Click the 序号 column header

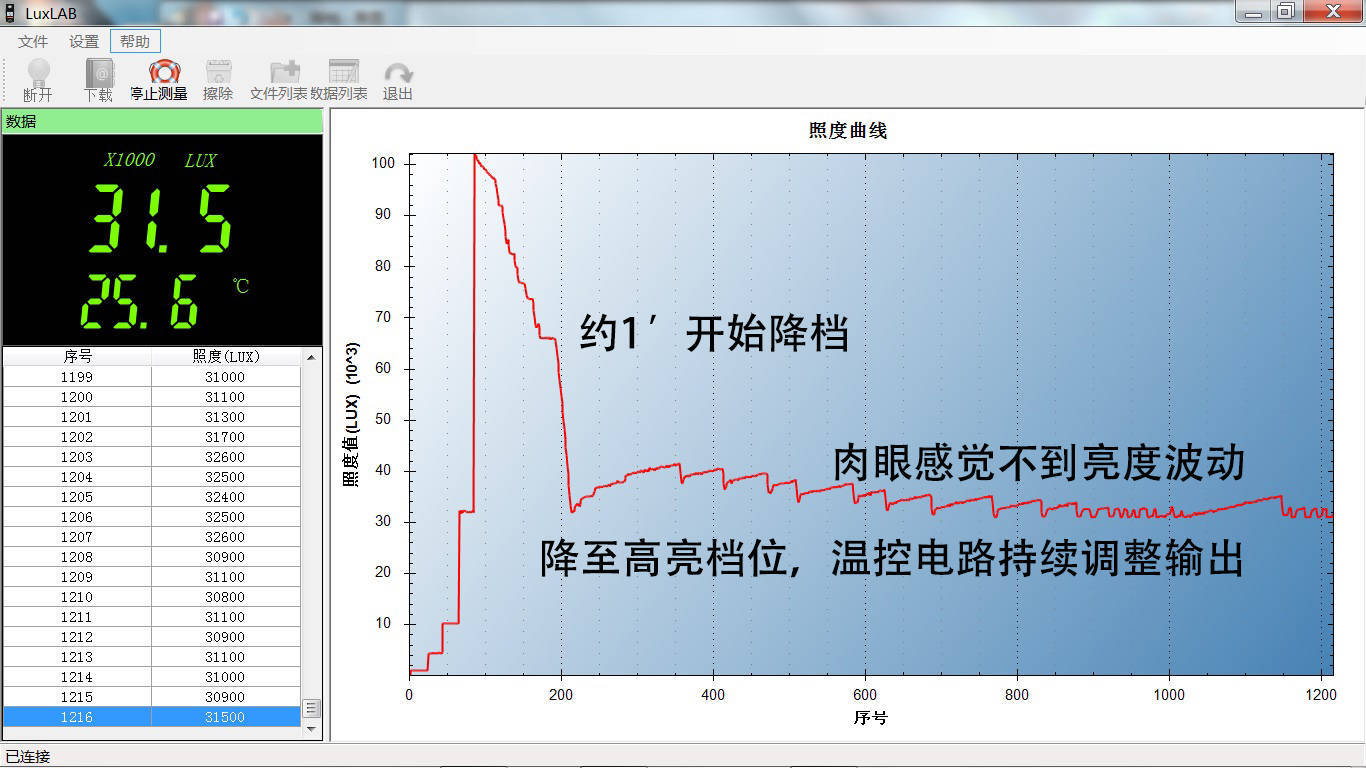pos(77,357)
